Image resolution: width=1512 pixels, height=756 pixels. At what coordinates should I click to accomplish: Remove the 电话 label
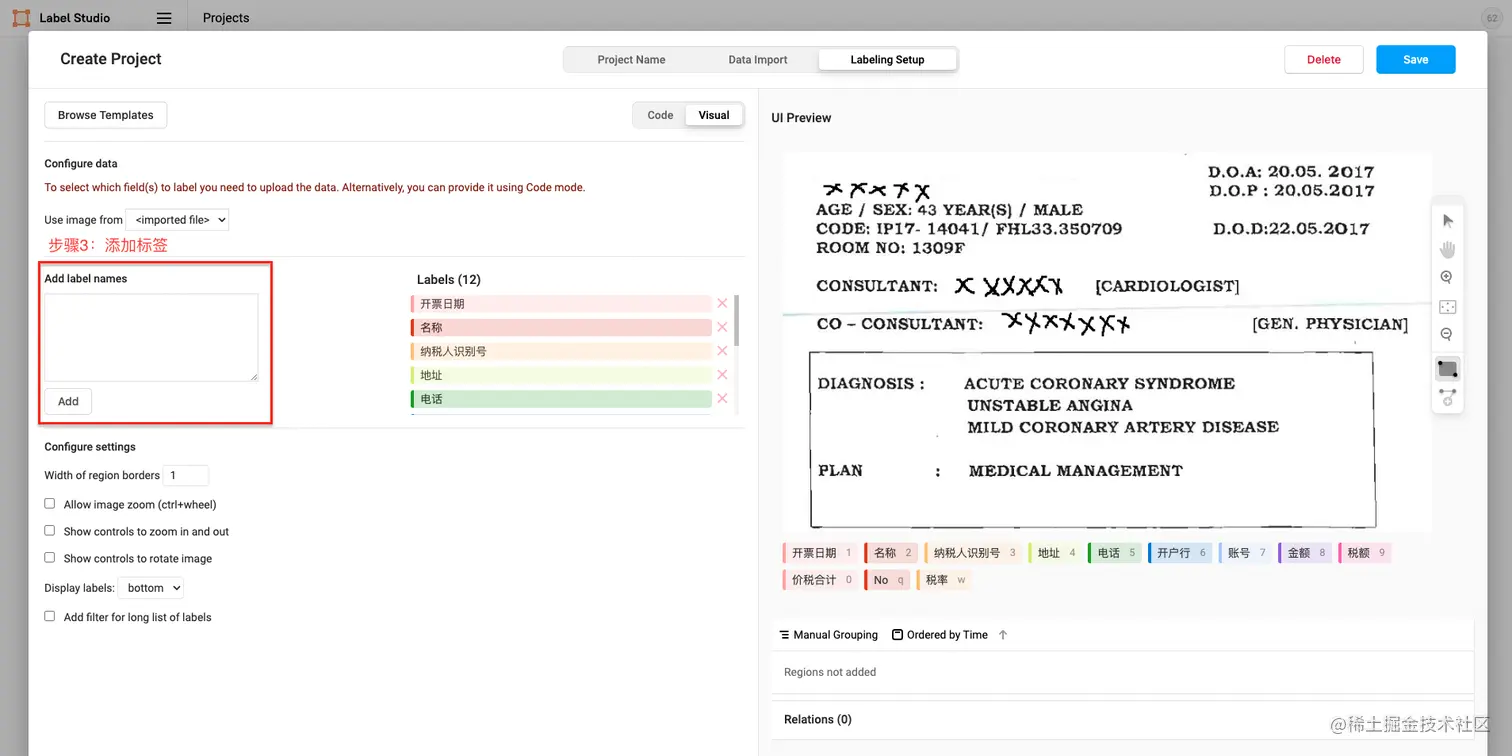[x=722, y=399]
